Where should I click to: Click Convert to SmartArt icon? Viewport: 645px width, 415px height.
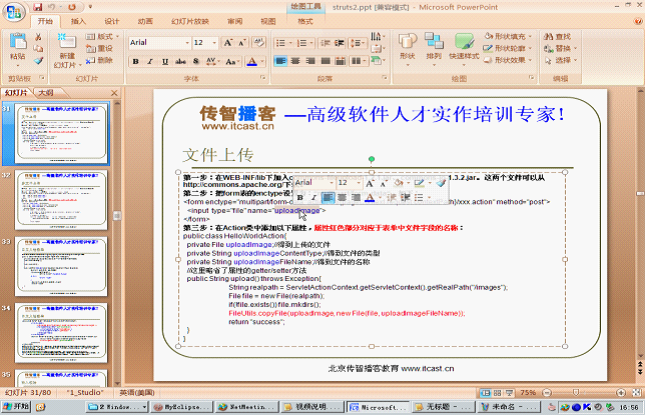377,61
